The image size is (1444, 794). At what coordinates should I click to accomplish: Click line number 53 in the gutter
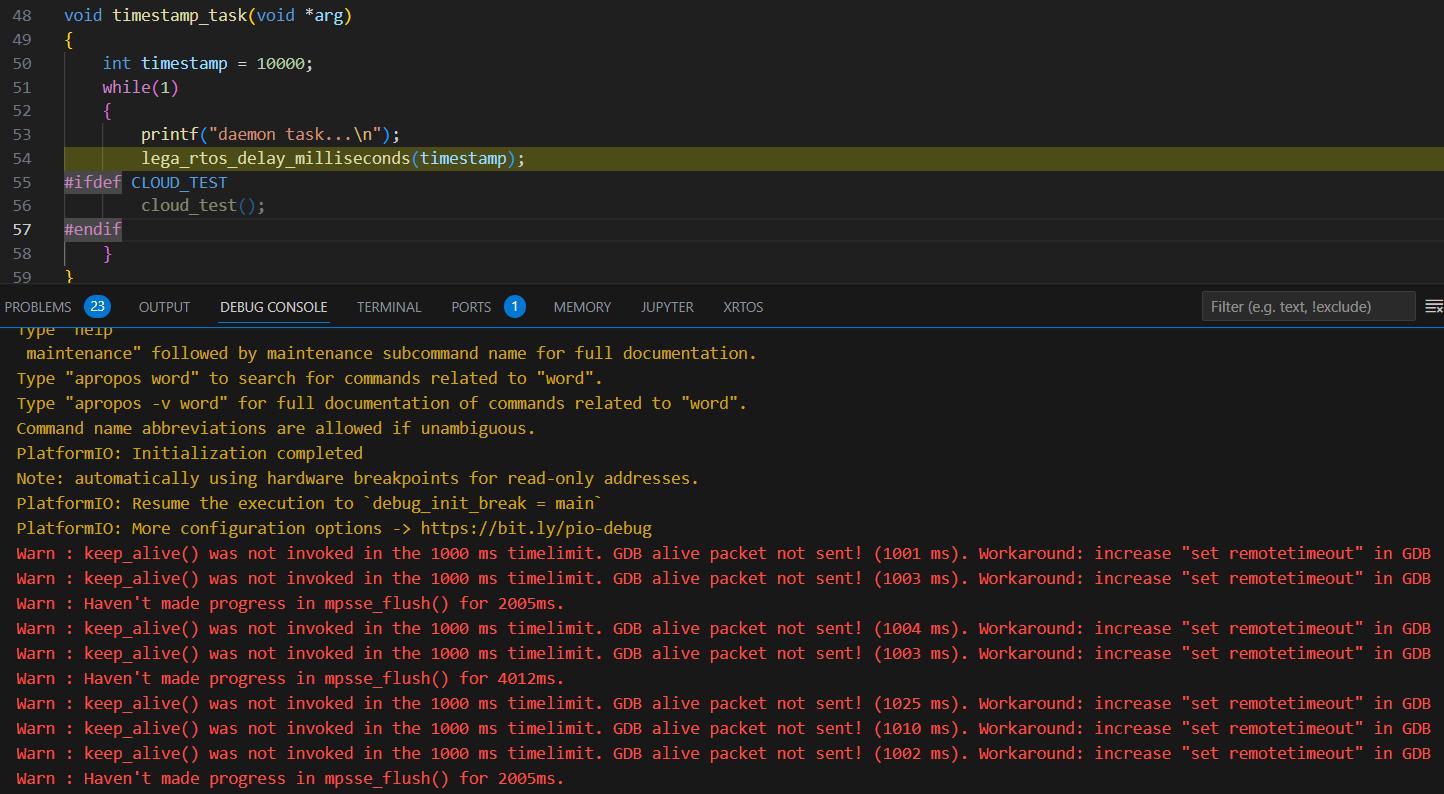(22, 134)
